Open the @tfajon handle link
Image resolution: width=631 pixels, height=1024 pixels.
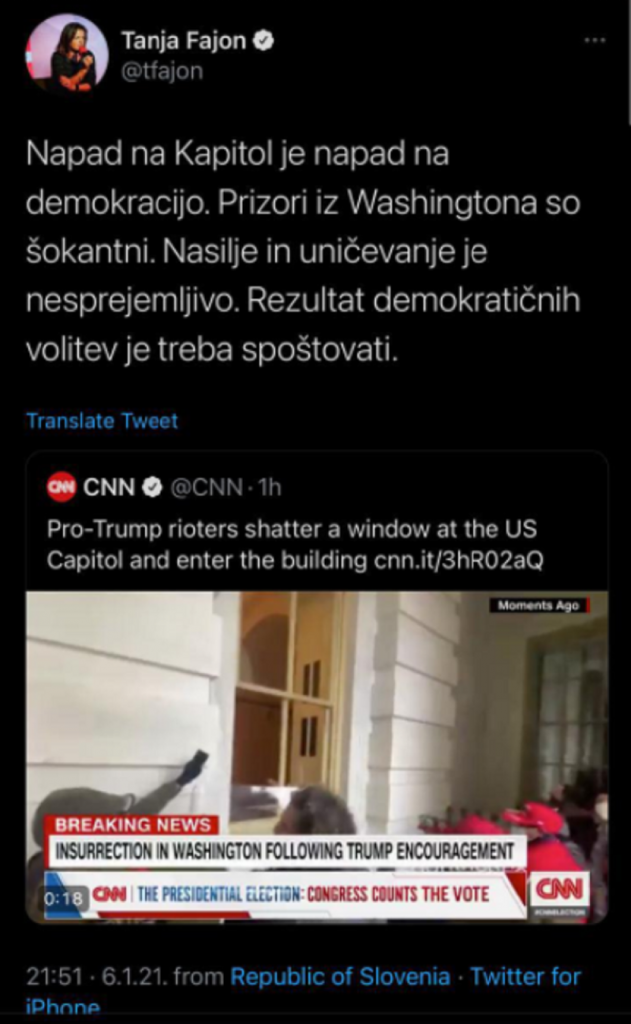(162, 71)
